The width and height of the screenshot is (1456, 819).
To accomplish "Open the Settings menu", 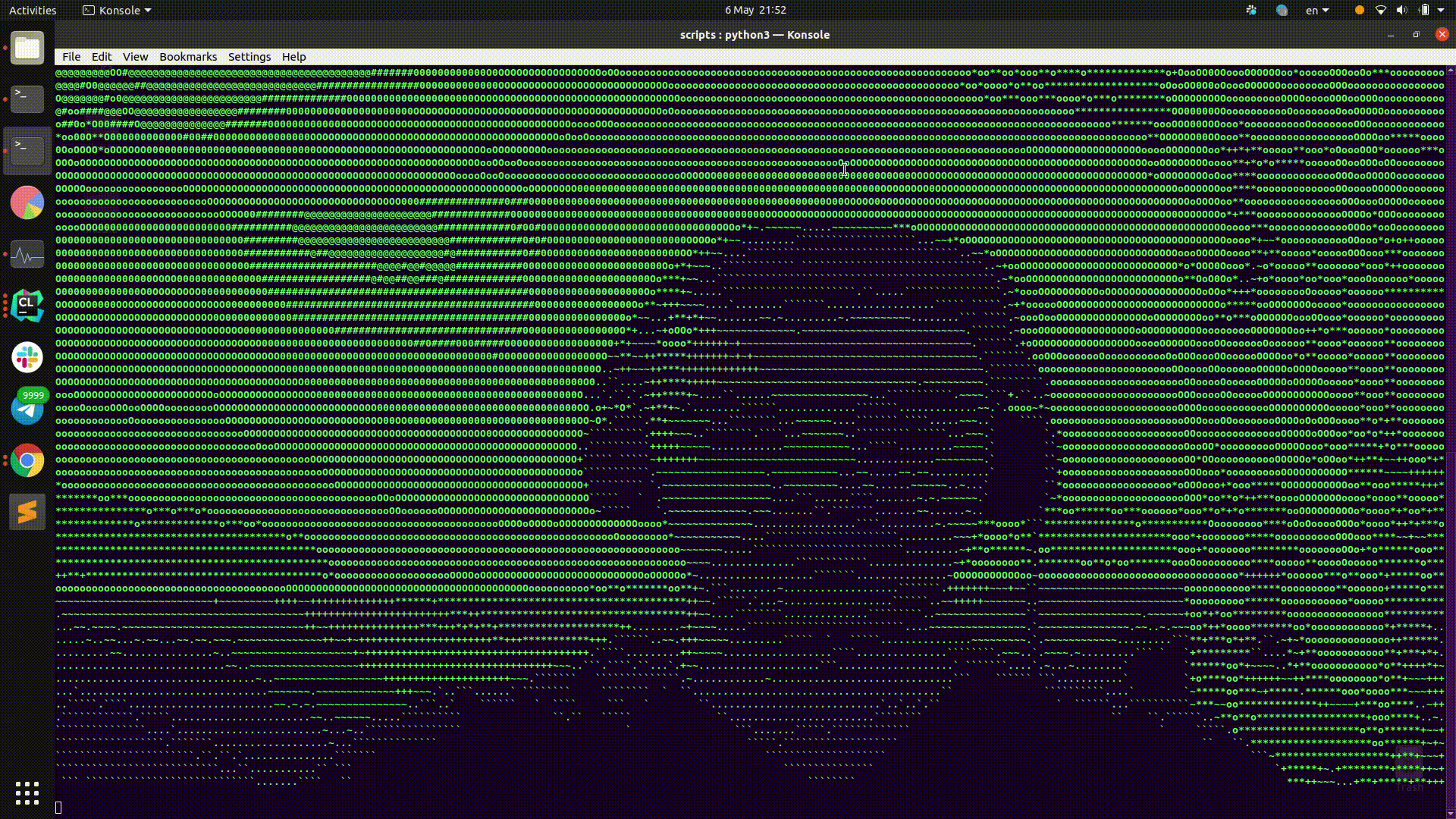I will 249,57.
